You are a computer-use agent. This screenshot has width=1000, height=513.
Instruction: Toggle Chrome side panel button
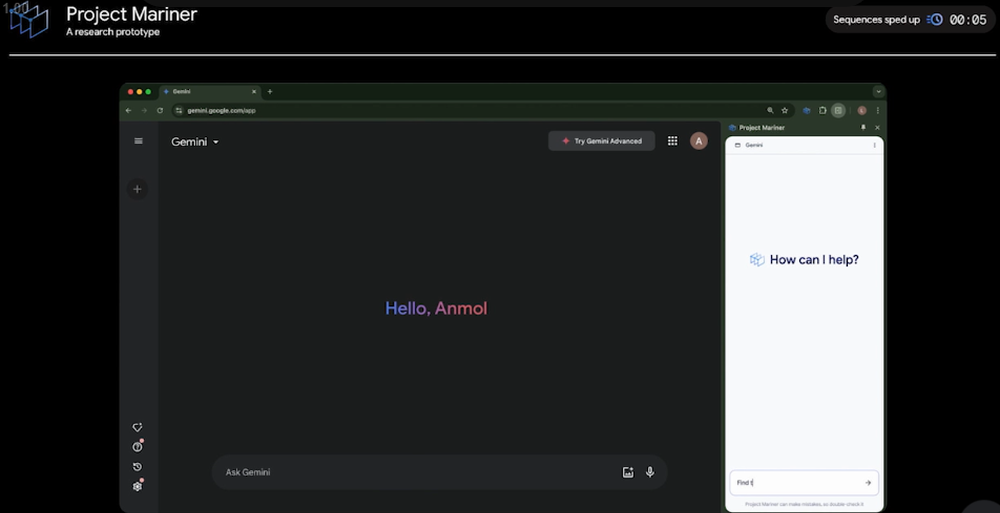(838, 110)
